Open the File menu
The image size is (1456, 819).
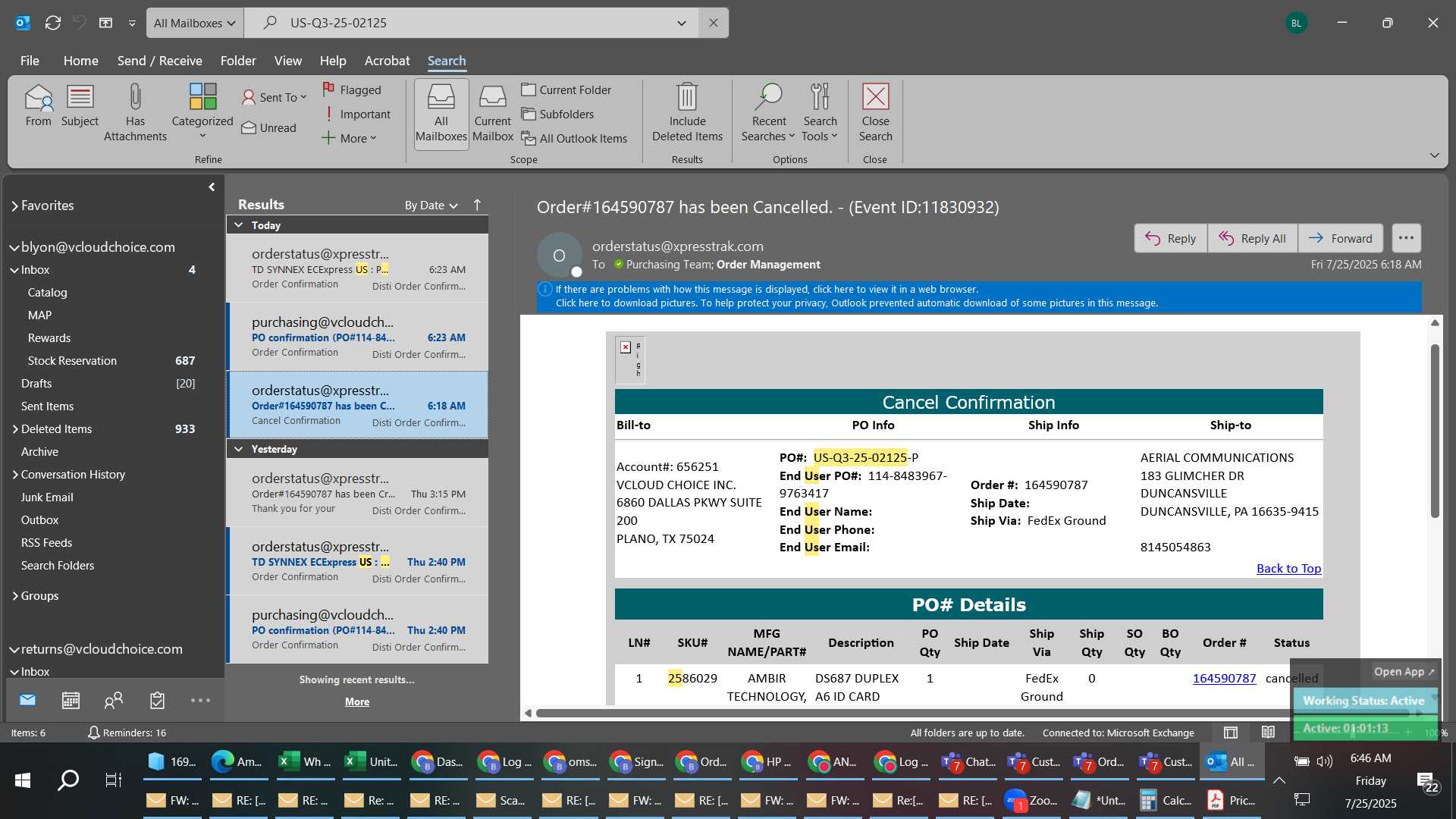click(30, 61)
